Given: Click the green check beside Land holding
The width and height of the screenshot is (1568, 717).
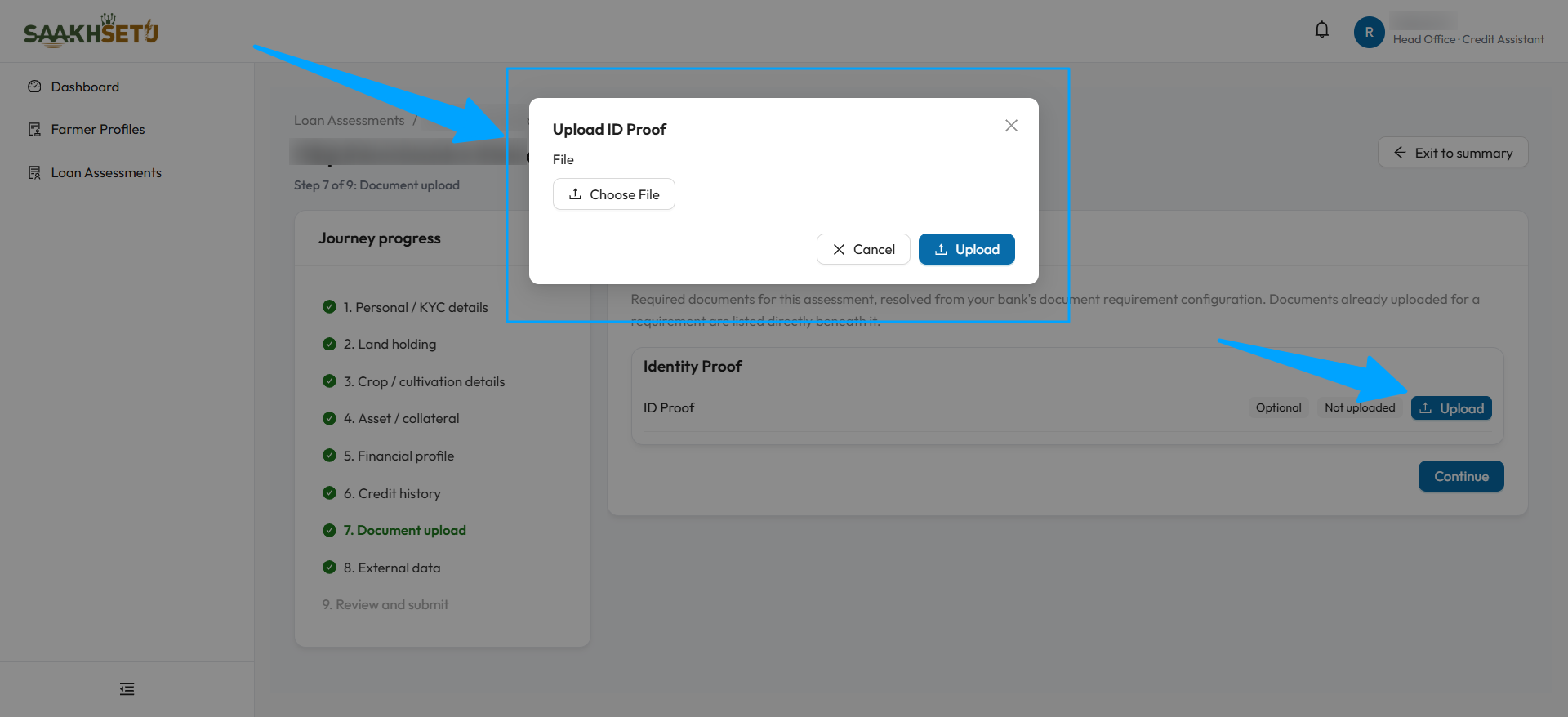Looking at the screenshot, I should click(329, 344).
